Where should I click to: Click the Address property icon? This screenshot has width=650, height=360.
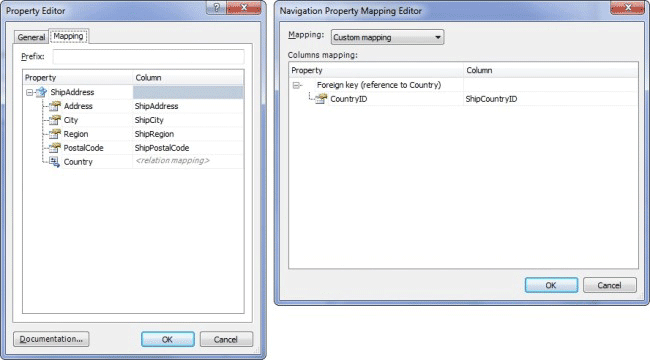click(55, 106)
